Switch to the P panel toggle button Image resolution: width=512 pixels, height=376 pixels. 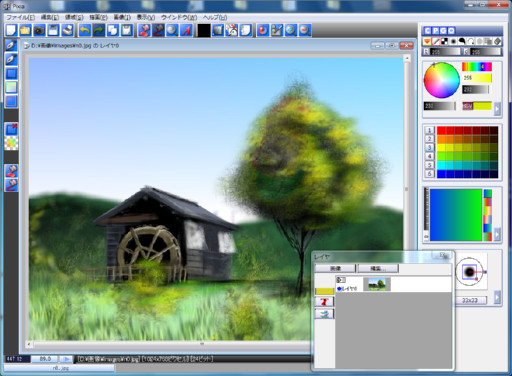point(435,31)
